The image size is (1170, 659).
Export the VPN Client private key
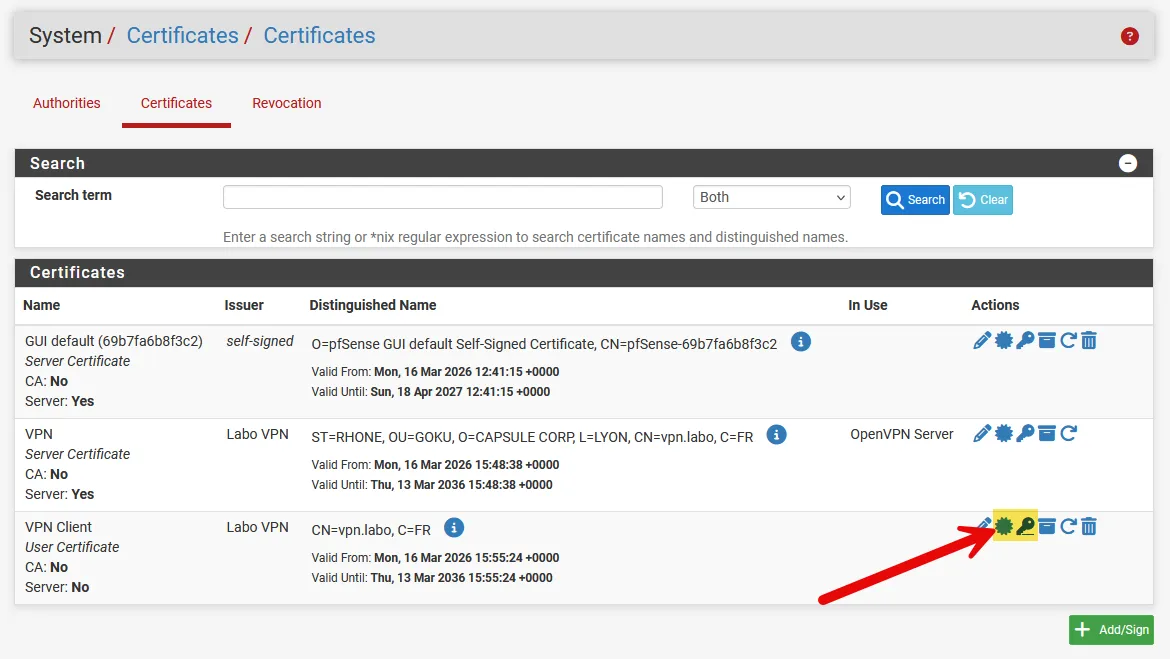point(1025,526)
